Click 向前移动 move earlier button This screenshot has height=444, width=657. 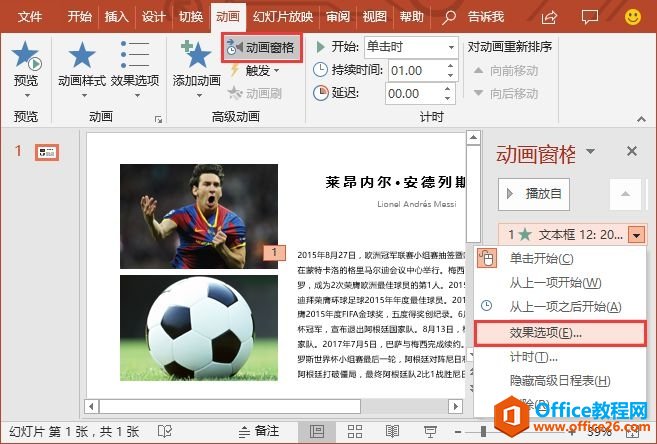[x=513, y=70]
